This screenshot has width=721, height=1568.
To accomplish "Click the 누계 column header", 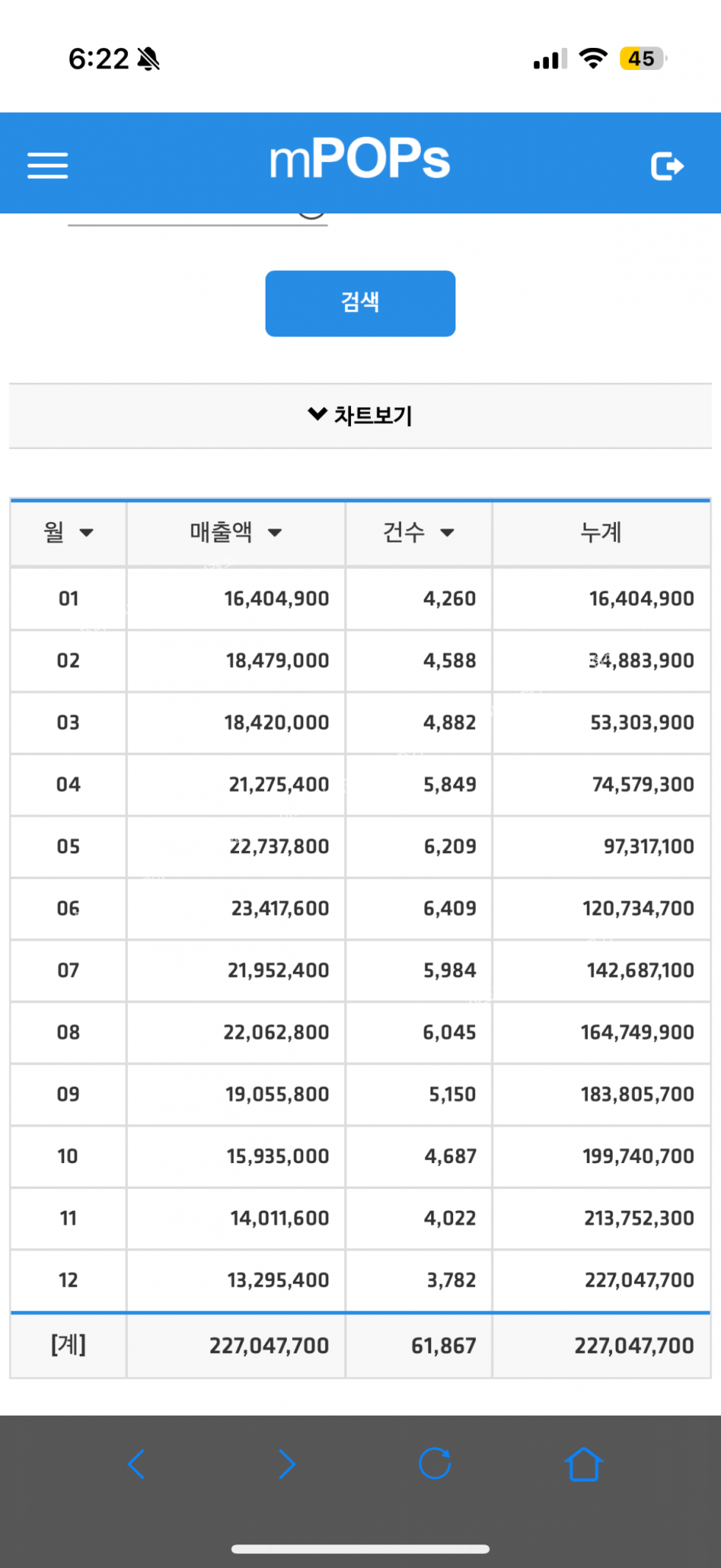I will coord(600,532).
